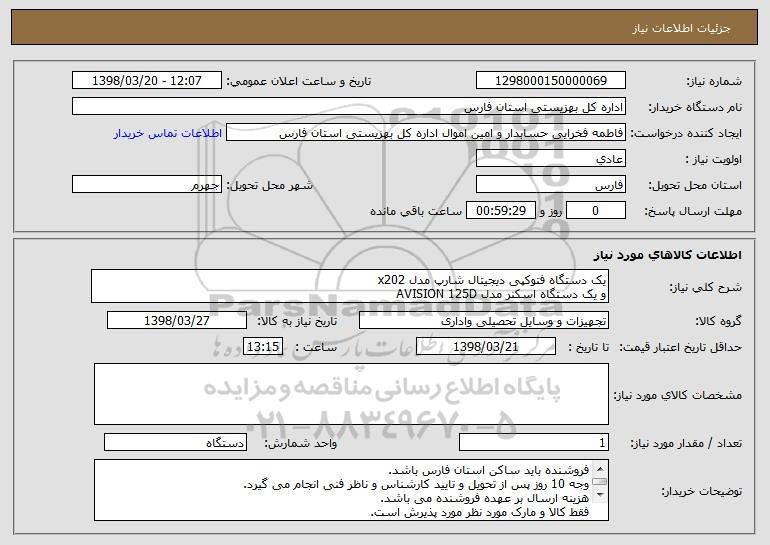The height and width of the screenshot is (545, 770).
Task: Click the label شماره نیاز
Action: pos(714,81)
